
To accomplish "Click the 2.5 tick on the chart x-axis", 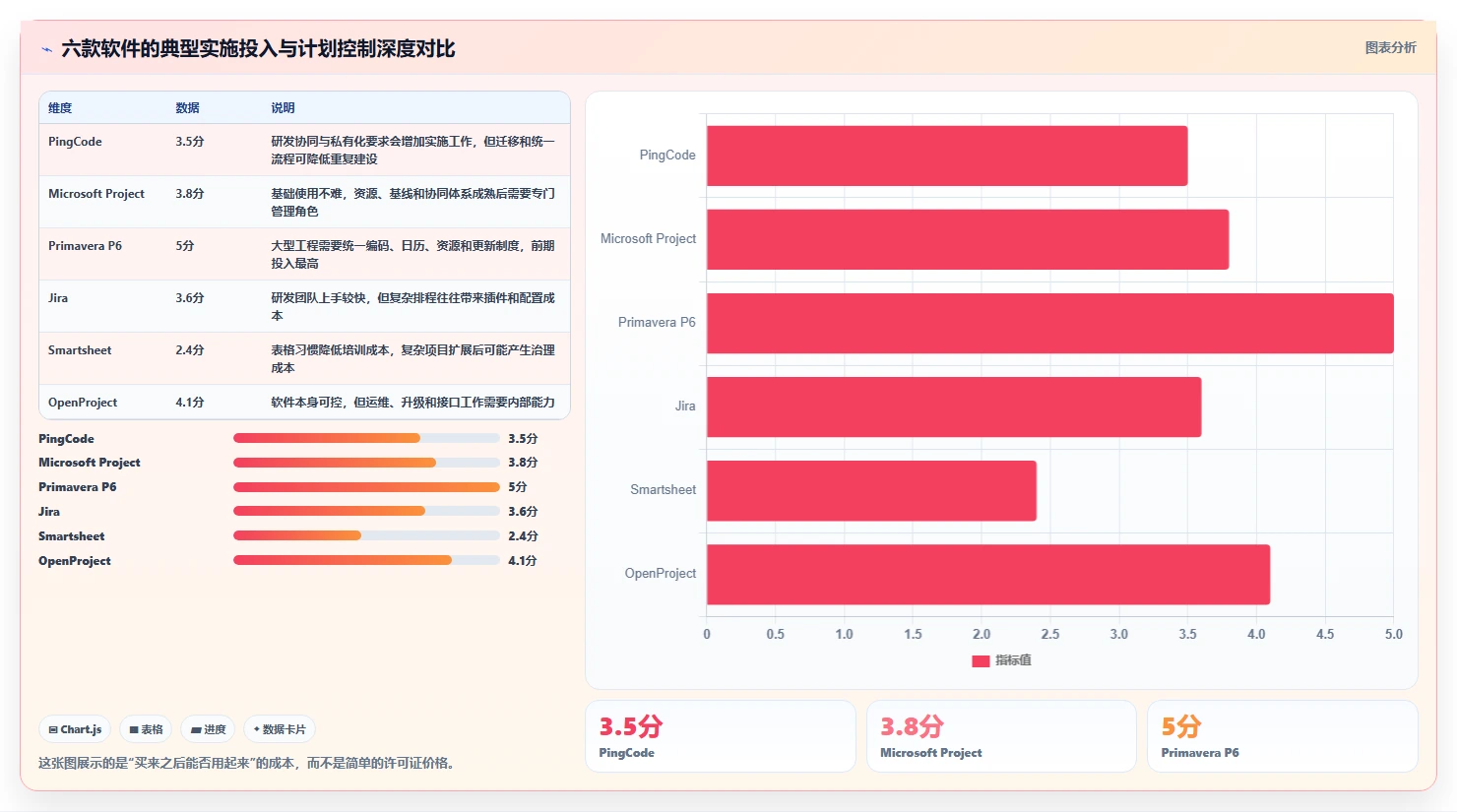I will tap(1050, 635).
